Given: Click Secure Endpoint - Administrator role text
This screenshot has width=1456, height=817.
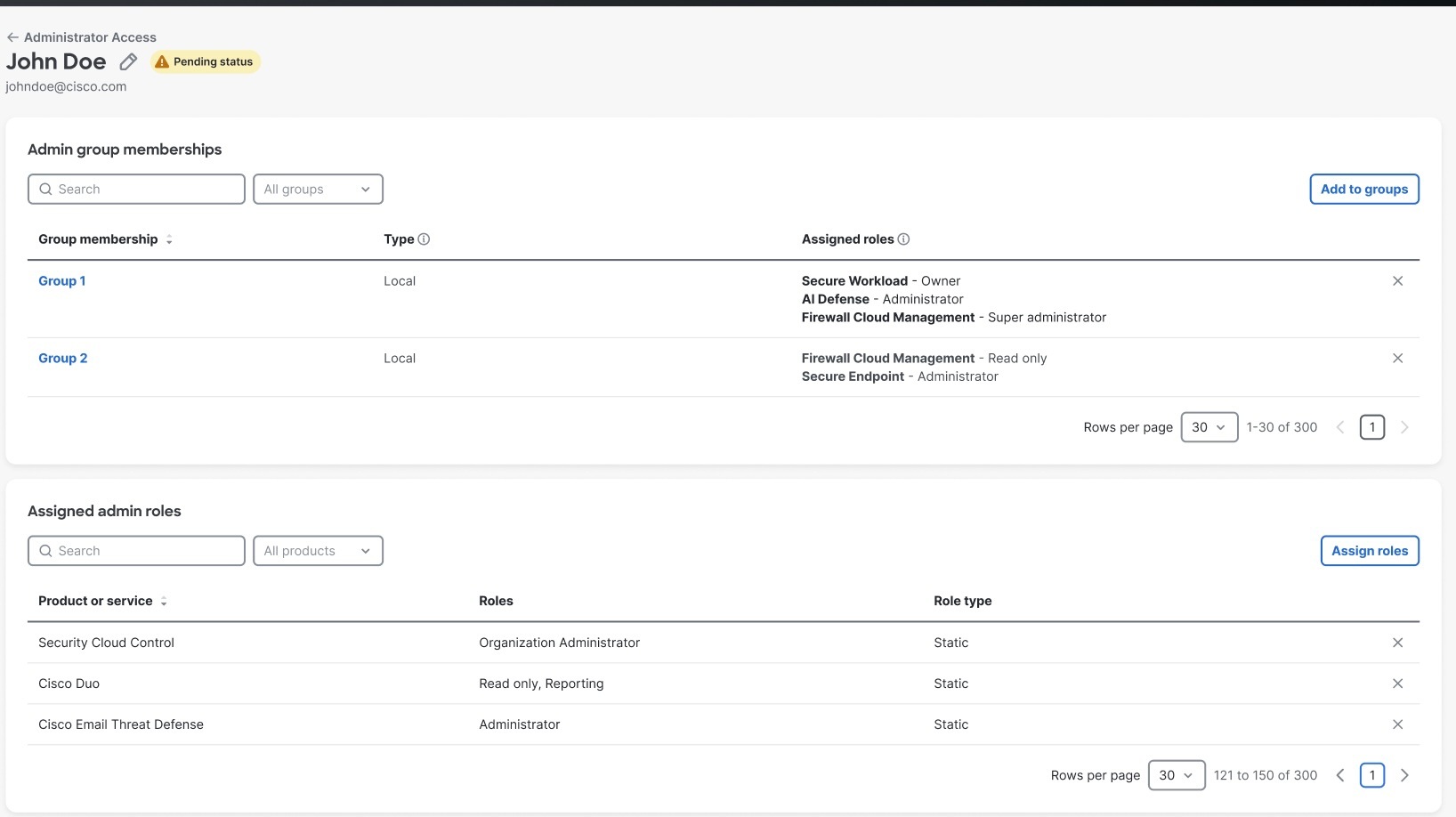Looking at the screenshot, I should tap(900, 376).
